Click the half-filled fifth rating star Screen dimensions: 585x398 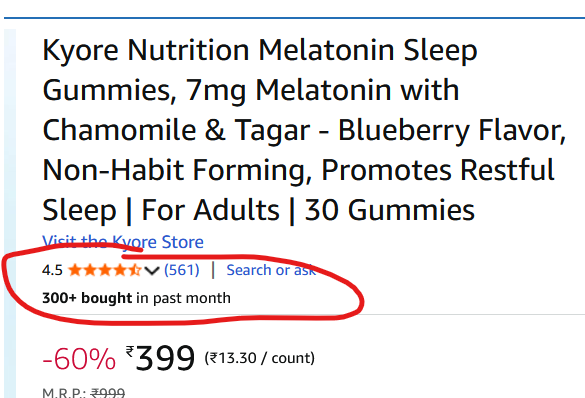click(135, 270)
